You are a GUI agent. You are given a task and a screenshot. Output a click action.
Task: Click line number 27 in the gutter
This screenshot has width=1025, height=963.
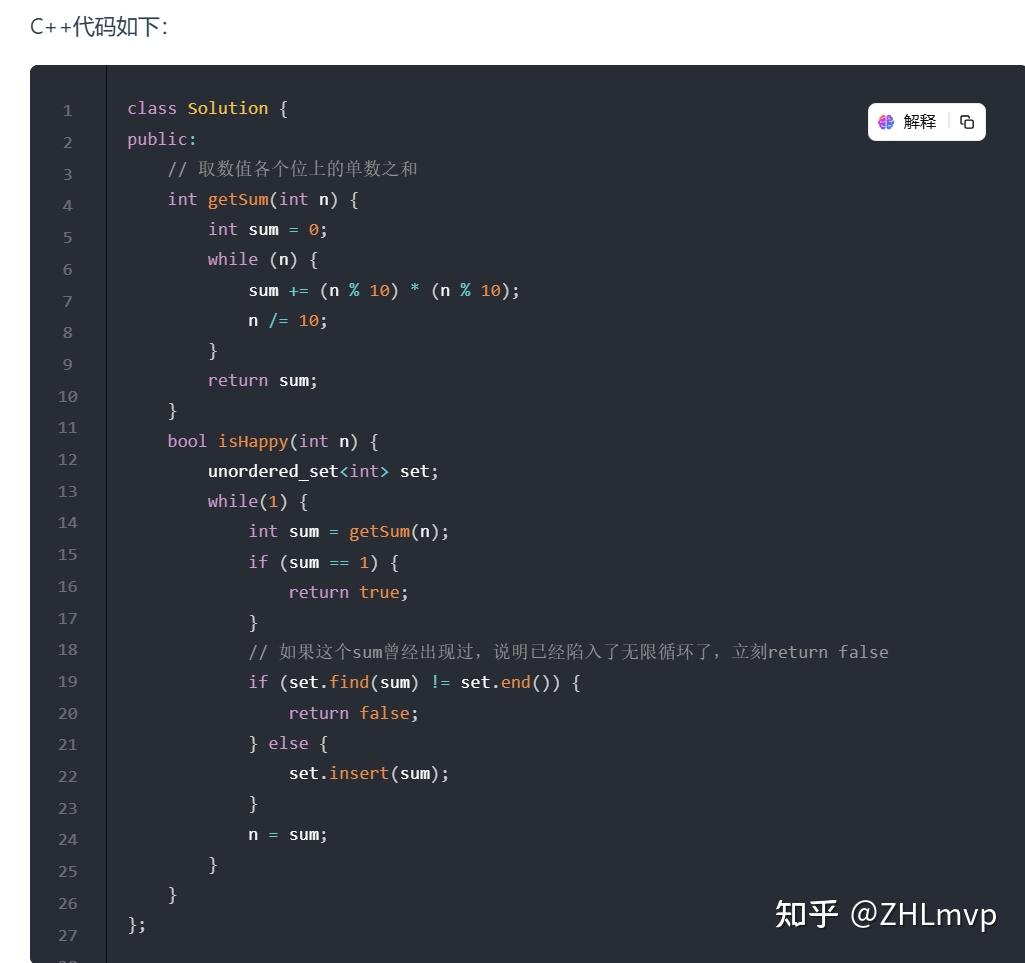pos(66,935)
